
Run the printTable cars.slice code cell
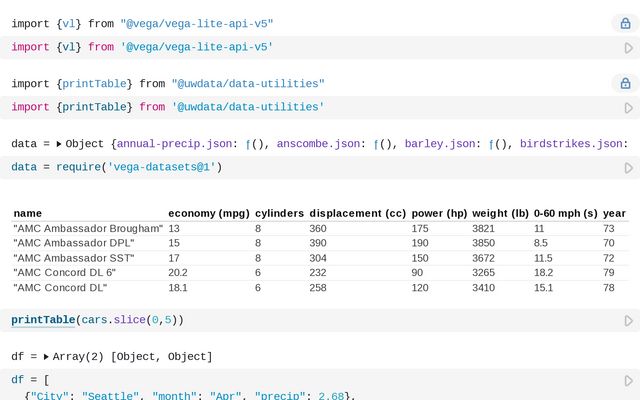point(628,321)
